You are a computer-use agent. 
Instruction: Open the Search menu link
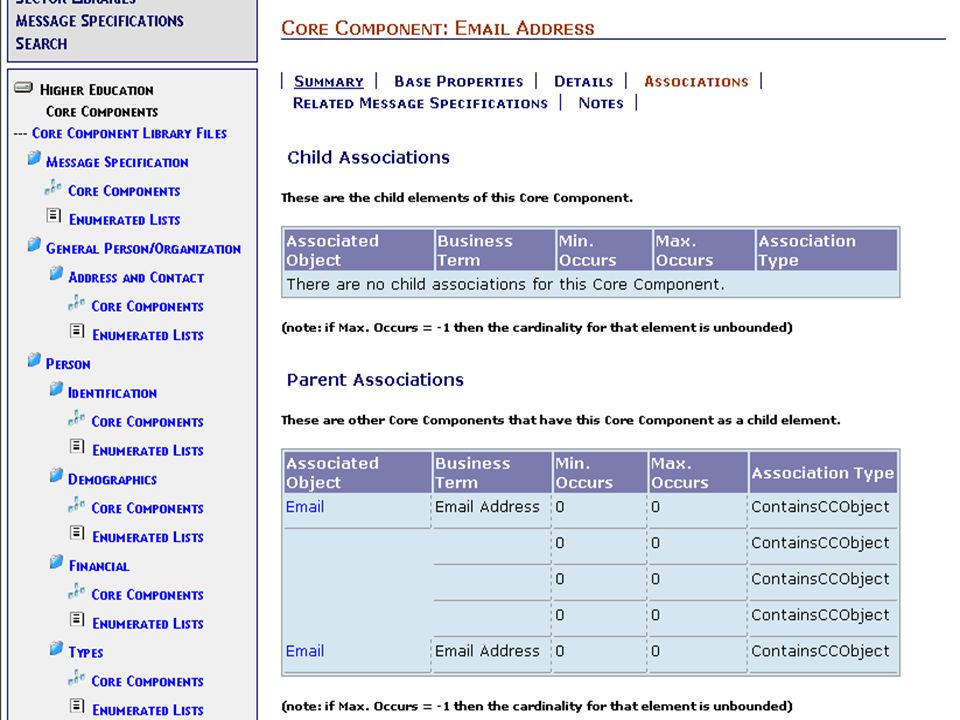click(41, 43)
